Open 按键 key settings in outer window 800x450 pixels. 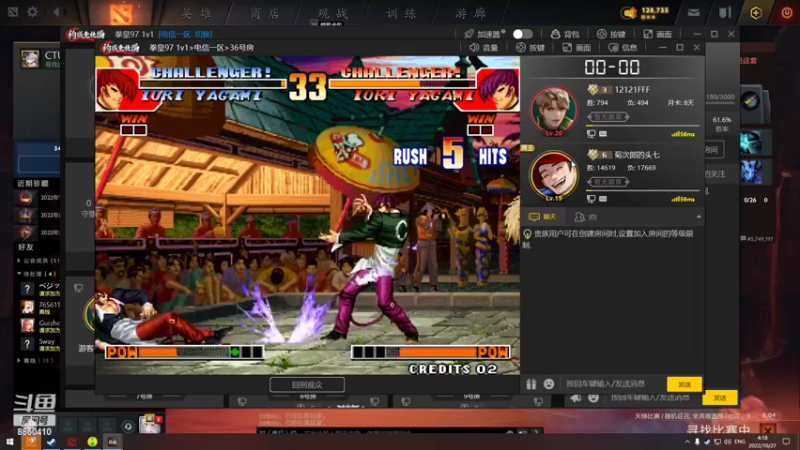coord(611,34)
